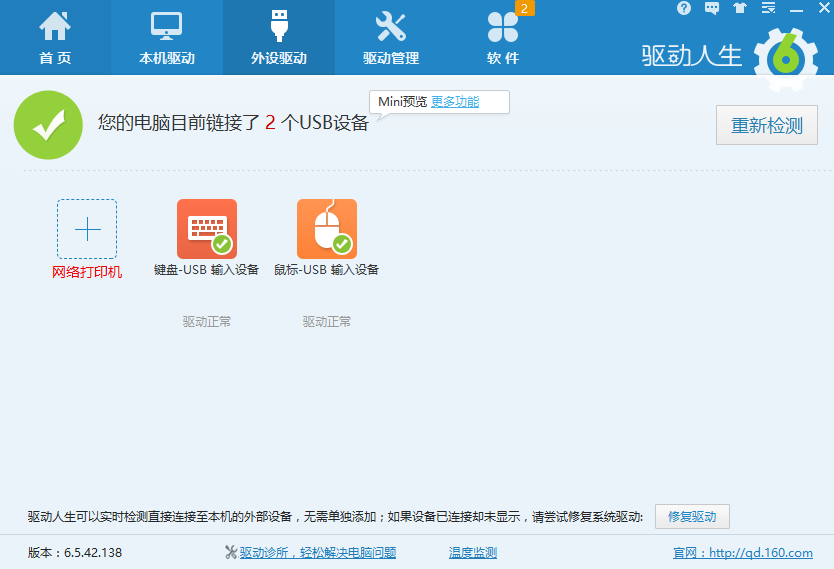Select the keyboard USB input device icon
834x569 pixels.
(x=207, y=229)
